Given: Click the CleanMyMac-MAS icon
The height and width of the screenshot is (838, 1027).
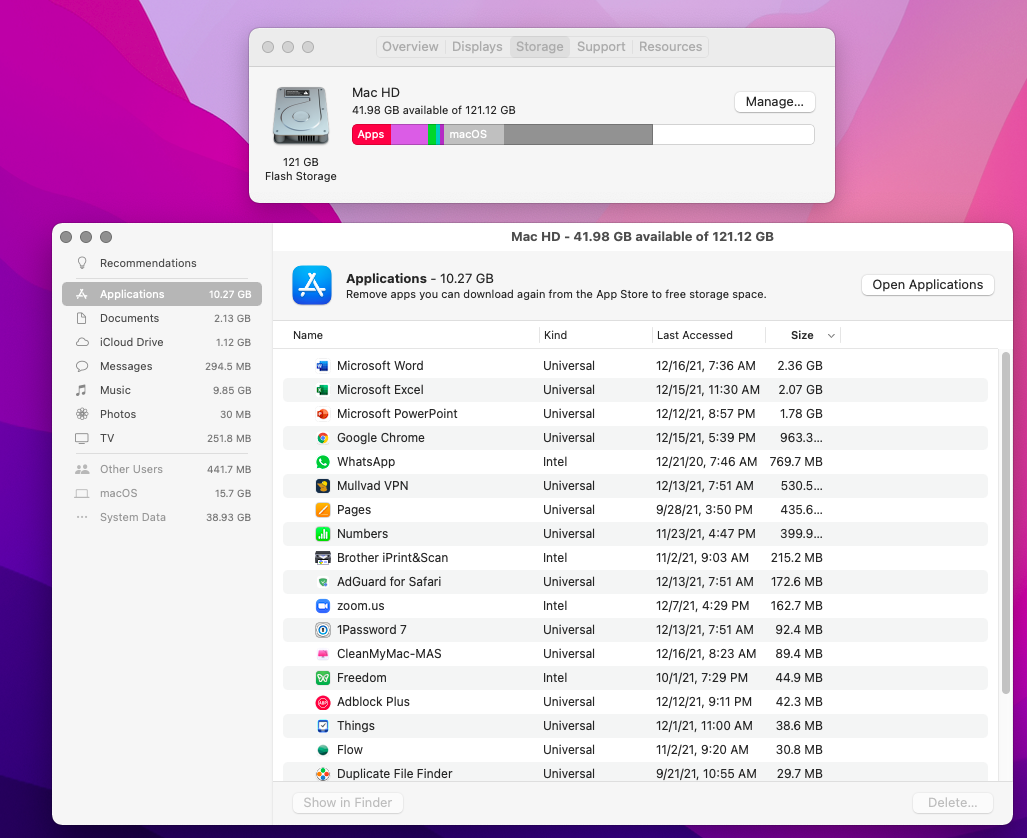Looking at the screenshot, I should click(322, 654).
